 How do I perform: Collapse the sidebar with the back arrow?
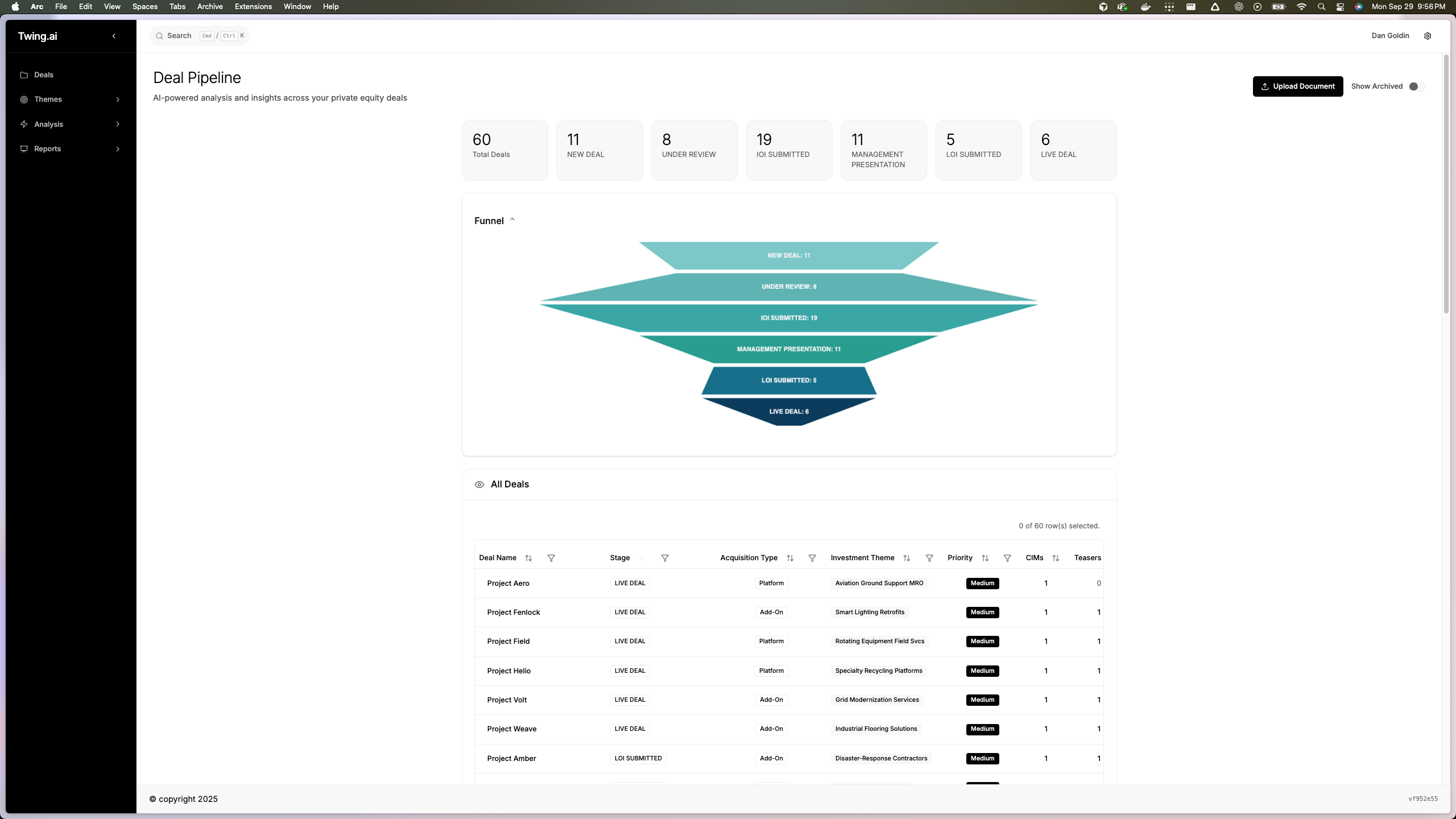[x=114, y=35]
